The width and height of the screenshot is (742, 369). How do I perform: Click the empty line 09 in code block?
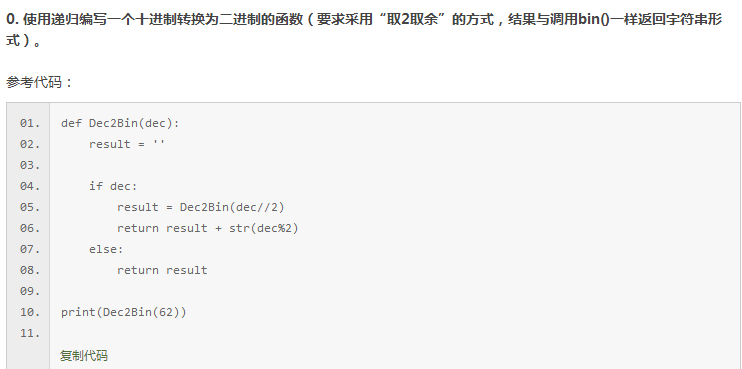395,291
